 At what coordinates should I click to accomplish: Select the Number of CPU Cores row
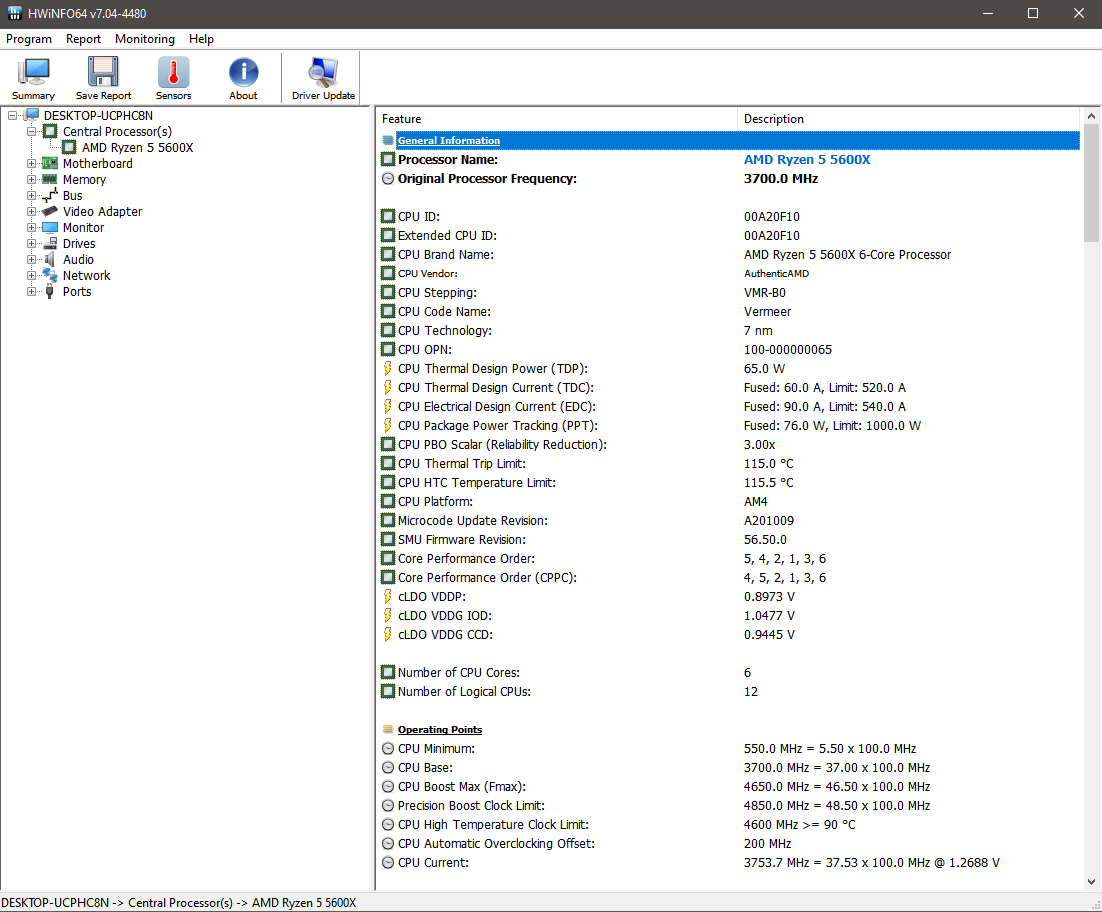pyautogui.click(x=730, y=672)
